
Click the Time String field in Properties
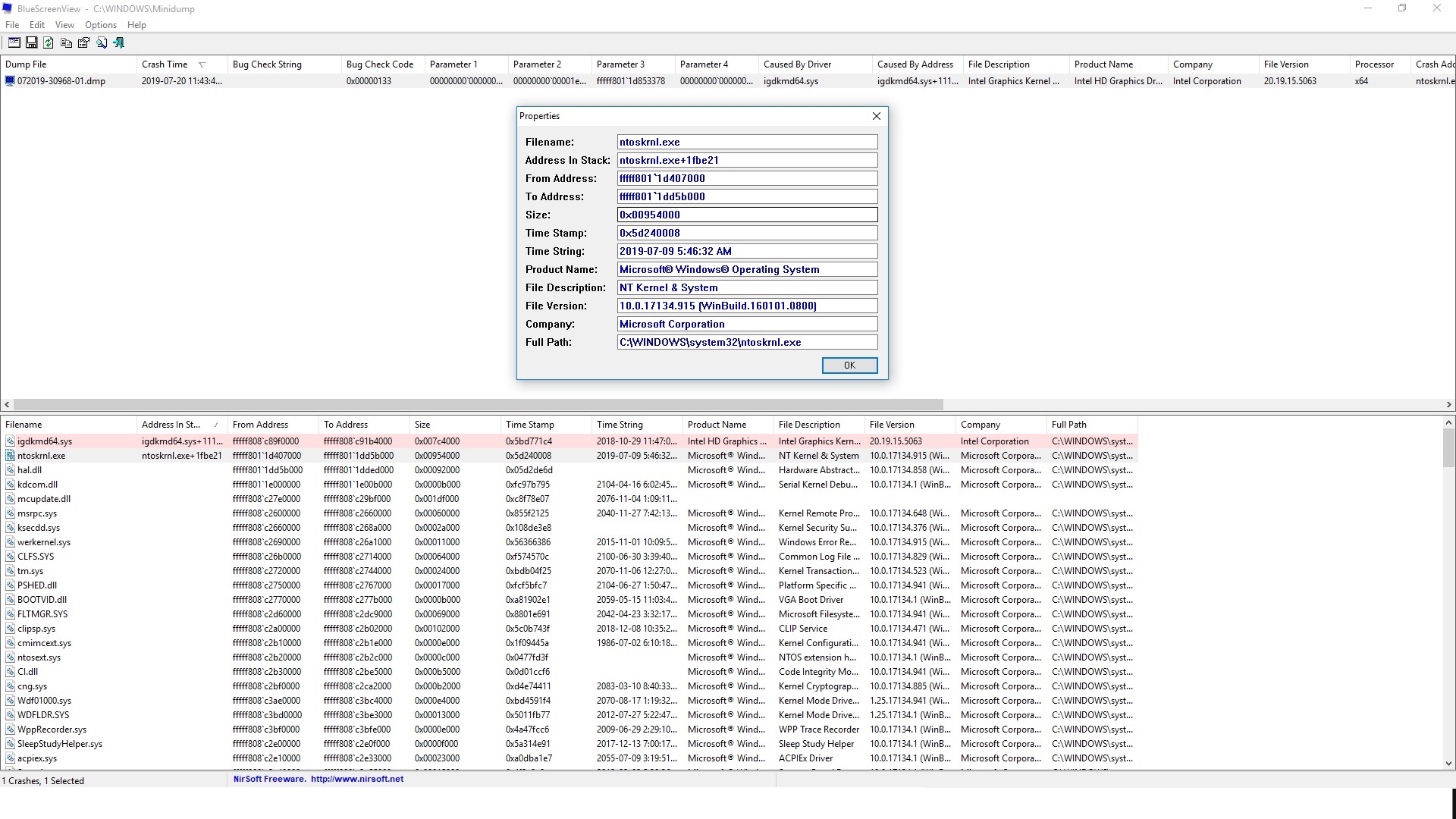pyautogui.click(x=747, y=251)
